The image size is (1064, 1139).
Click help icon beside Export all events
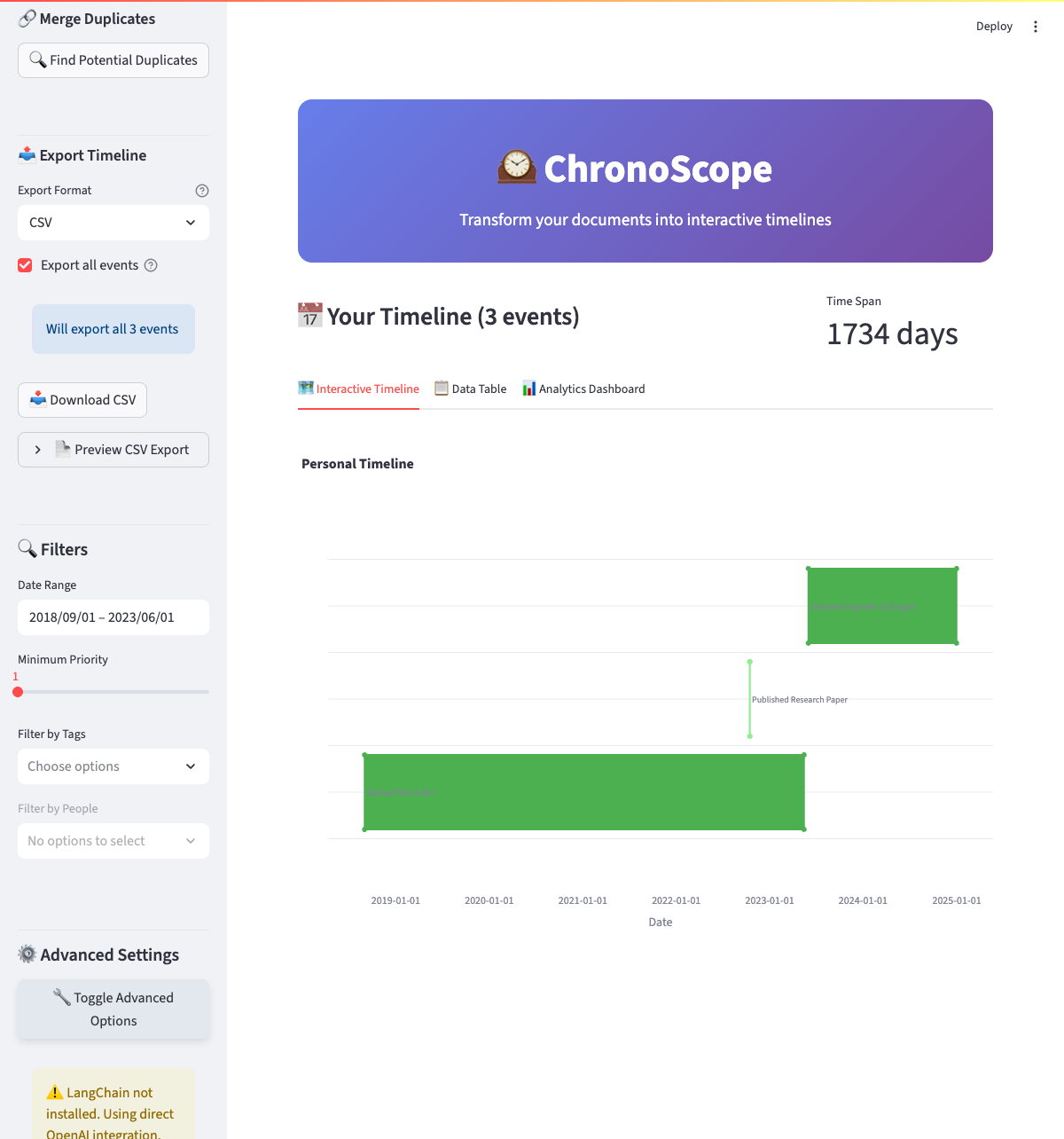click(x=151, y=265)
